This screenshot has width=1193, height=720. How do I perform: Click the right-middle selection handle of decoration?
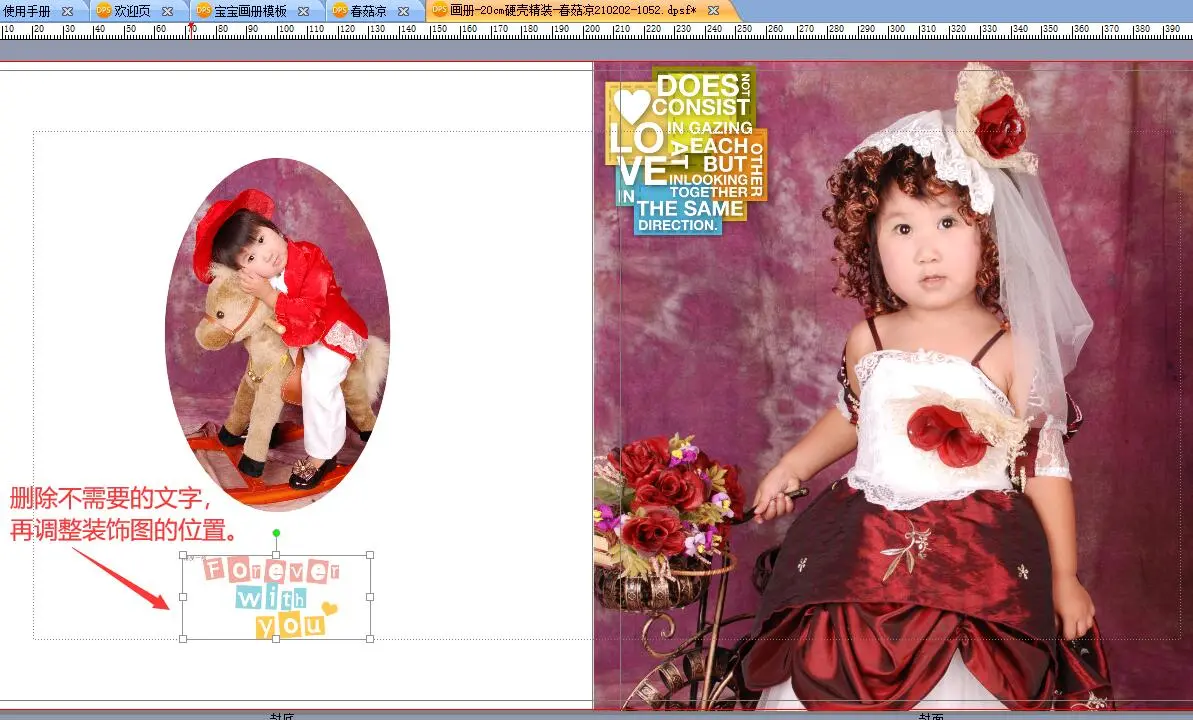pos(370,597)
